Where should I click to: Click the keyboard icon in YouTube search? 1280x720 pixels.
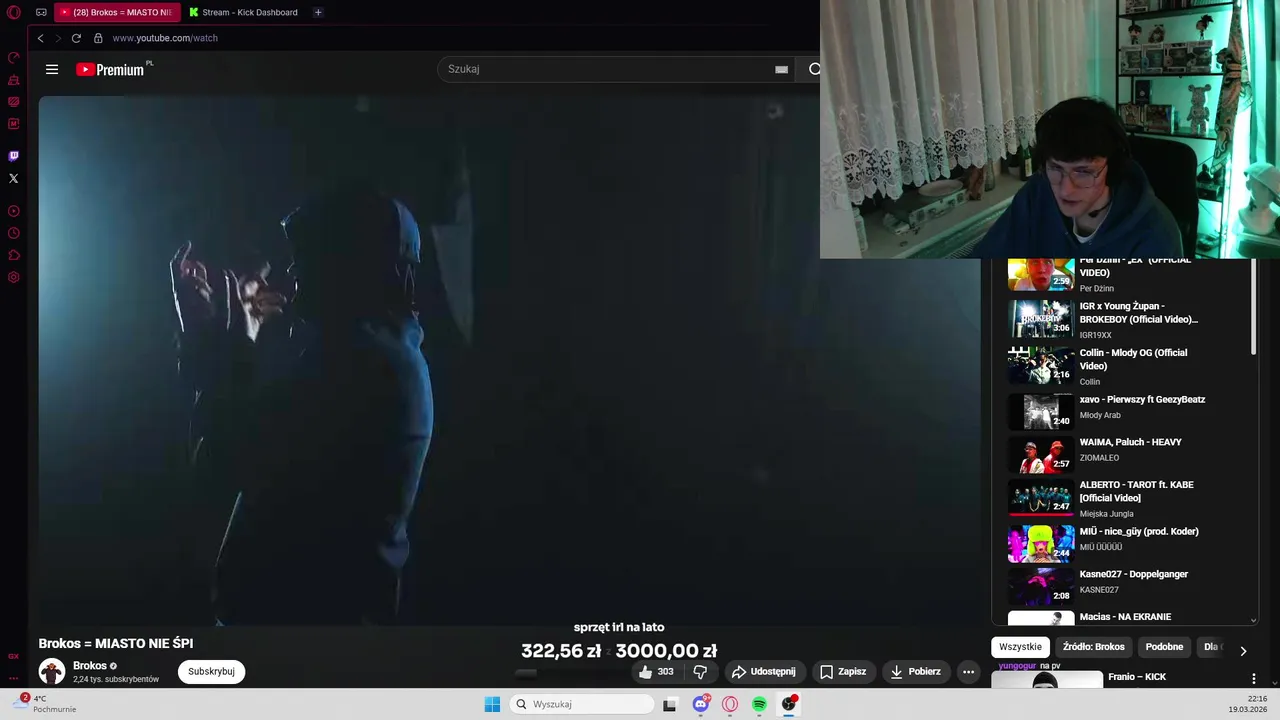[x=781, y=69]
